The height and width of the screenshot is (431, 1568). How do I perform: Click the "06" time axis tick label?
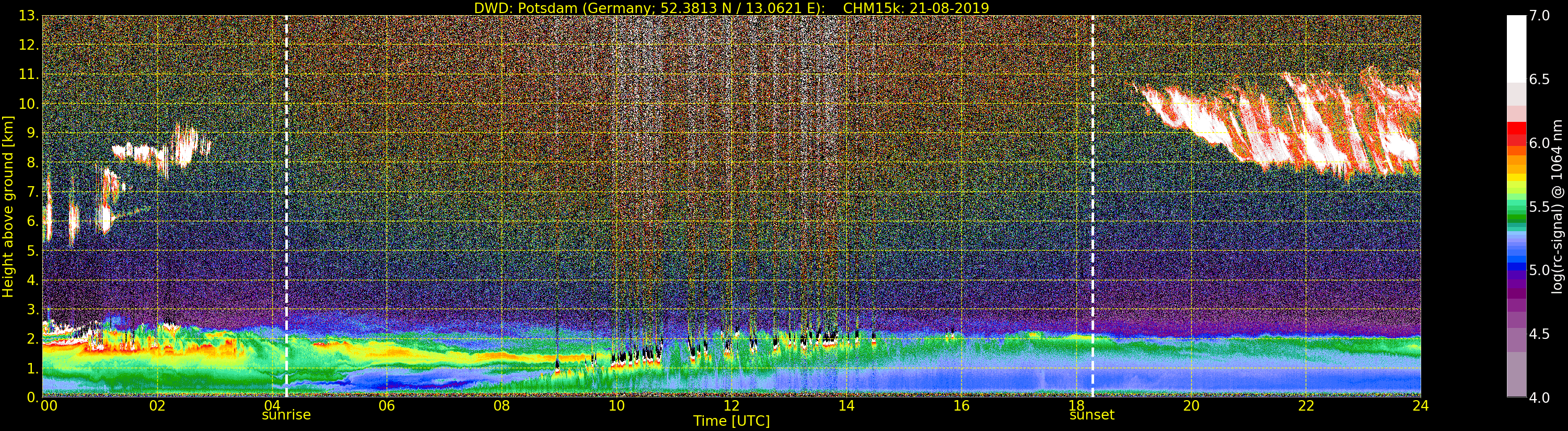[387, 406]
